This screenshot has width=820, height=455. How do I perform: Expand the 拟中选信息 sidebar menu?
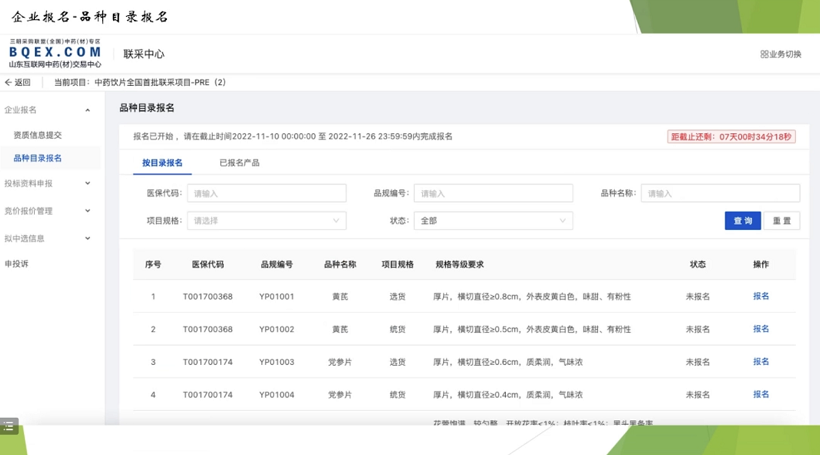click(87, 239)
